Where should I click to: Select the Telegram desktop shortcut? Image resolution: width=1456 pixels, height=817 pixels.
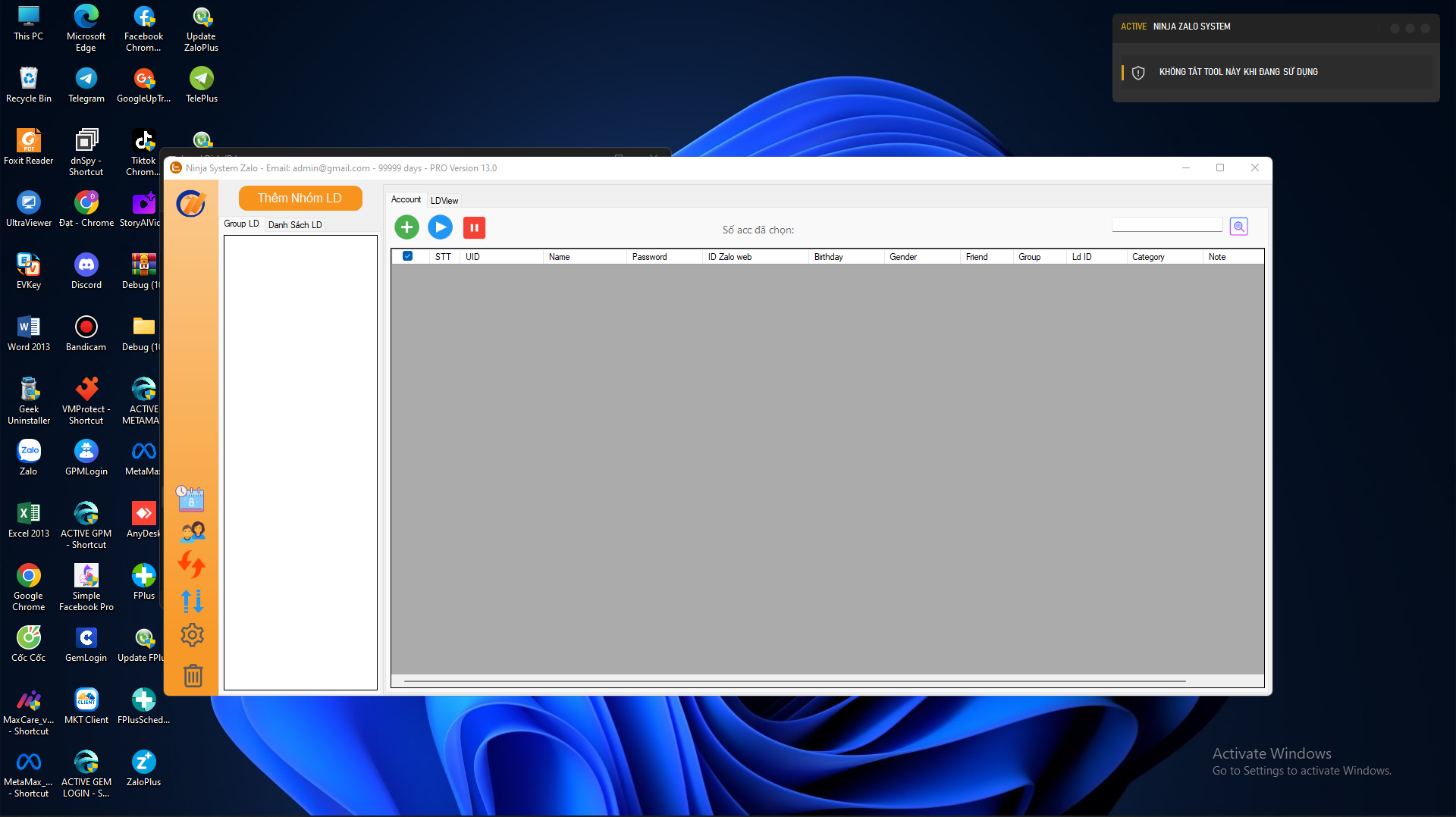(x=86, y=85)
